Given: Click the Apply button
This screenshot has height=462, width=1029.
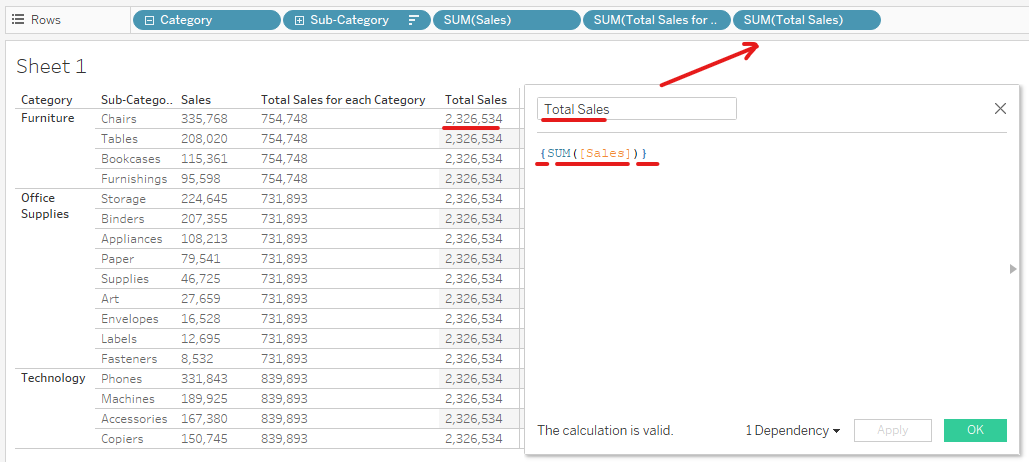Looking at the screenshot, I should click(x=892, y=430).
